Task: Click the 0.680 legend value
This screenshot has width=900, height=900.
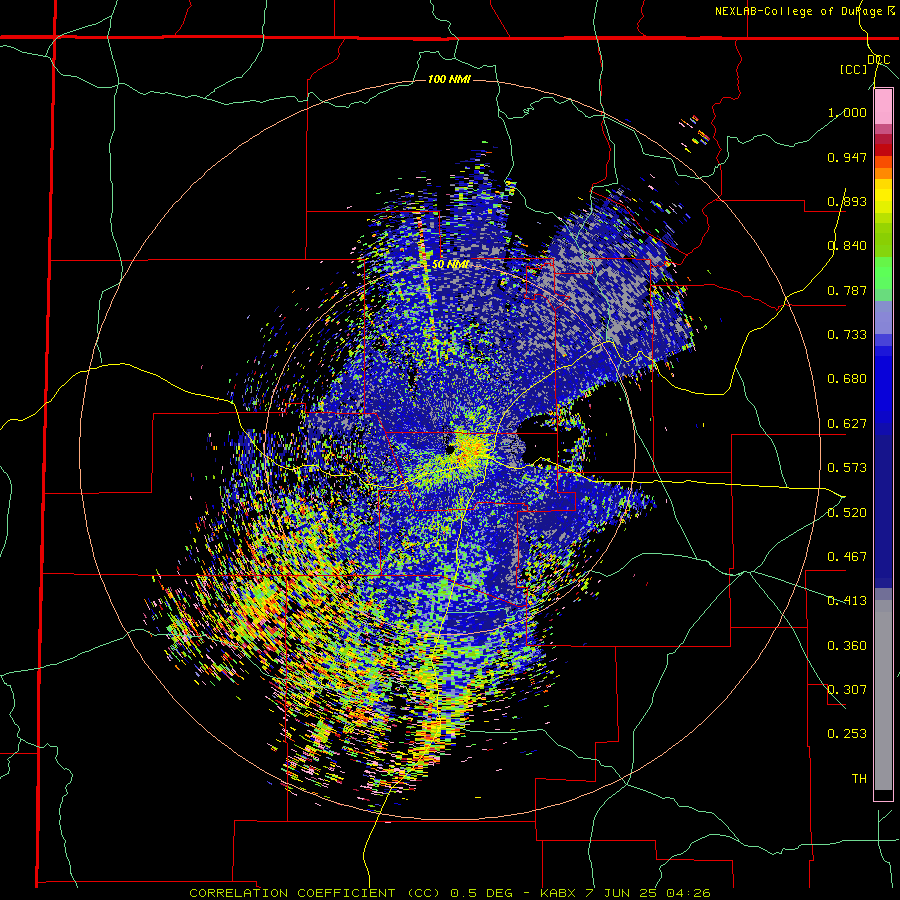Action: (x=847, y=379)
